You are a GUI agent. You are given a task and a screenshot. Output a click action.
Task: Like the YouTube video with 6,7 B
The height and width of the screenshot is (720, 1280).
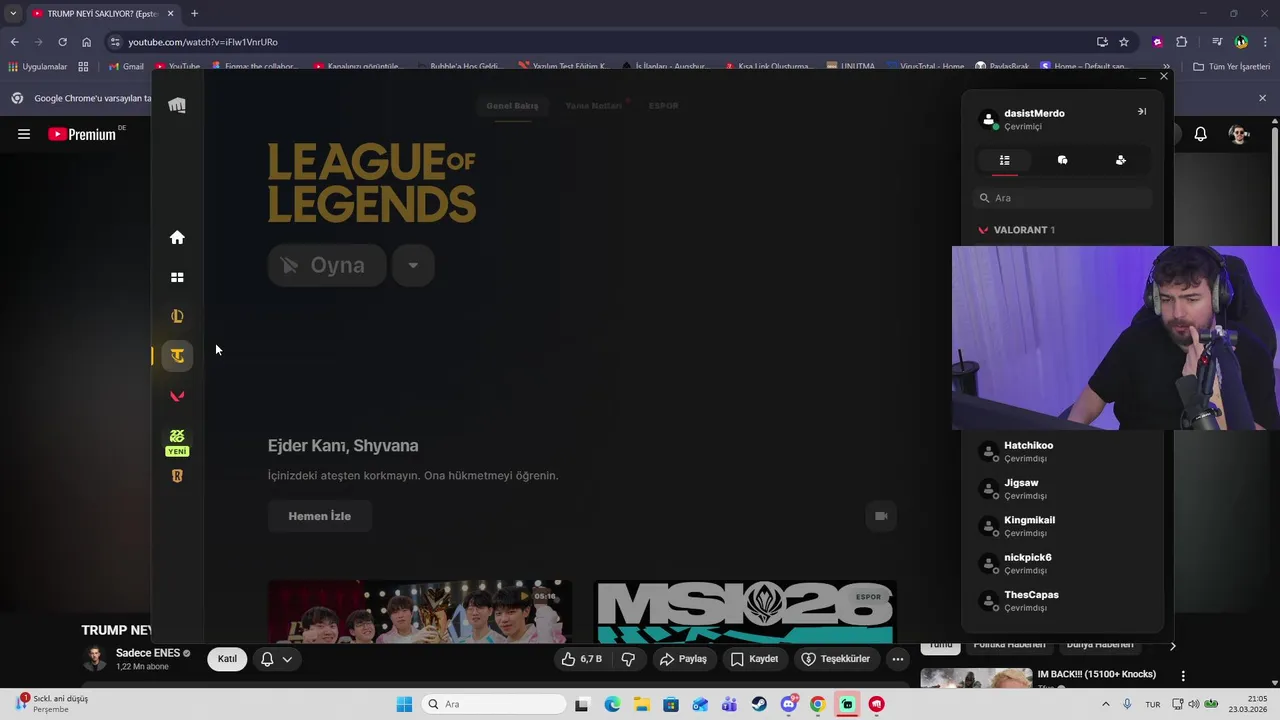[x=582, y=659]
